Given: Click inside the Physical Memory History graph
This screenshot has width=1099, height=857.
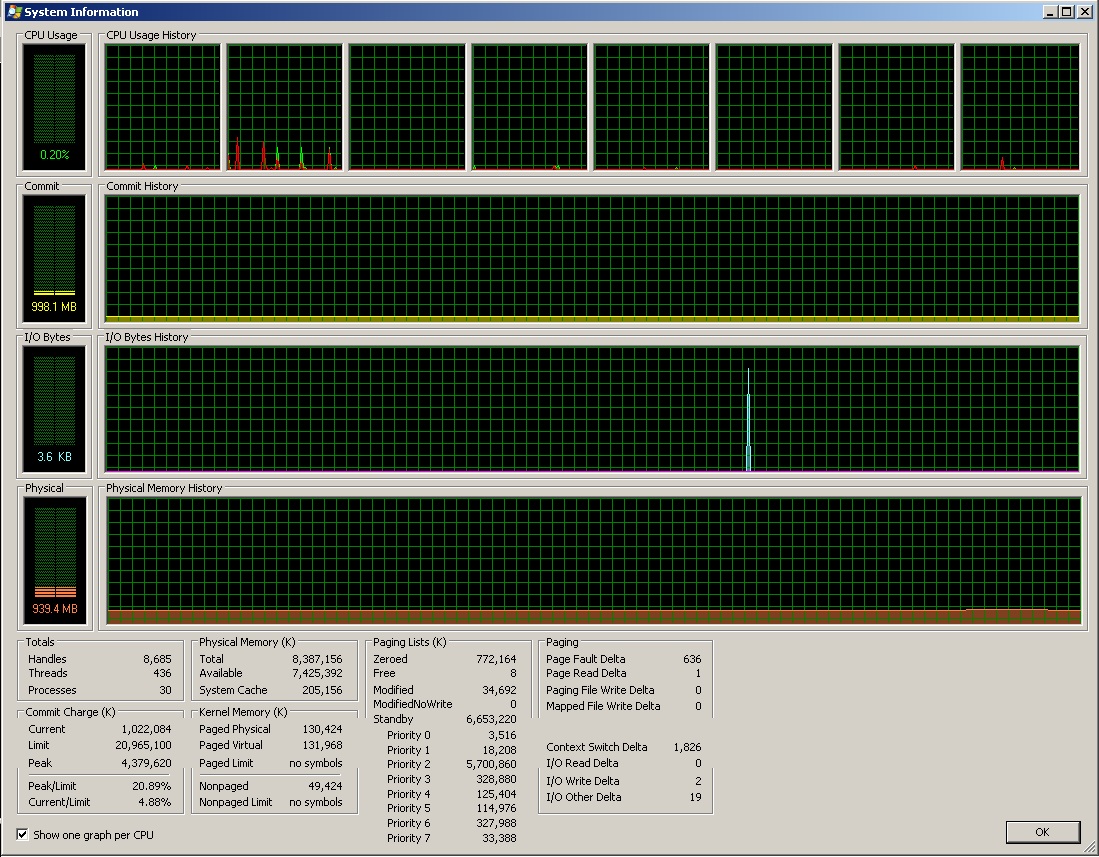Looking at the screenshot, I should tap(592, 560).
